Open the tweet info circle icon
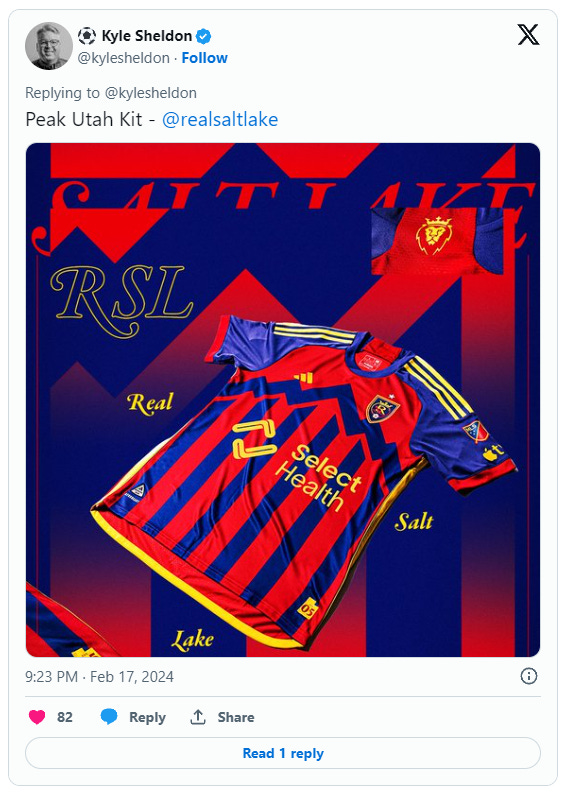This screenshot has width=566, height=797. click(x=528, y=676)
